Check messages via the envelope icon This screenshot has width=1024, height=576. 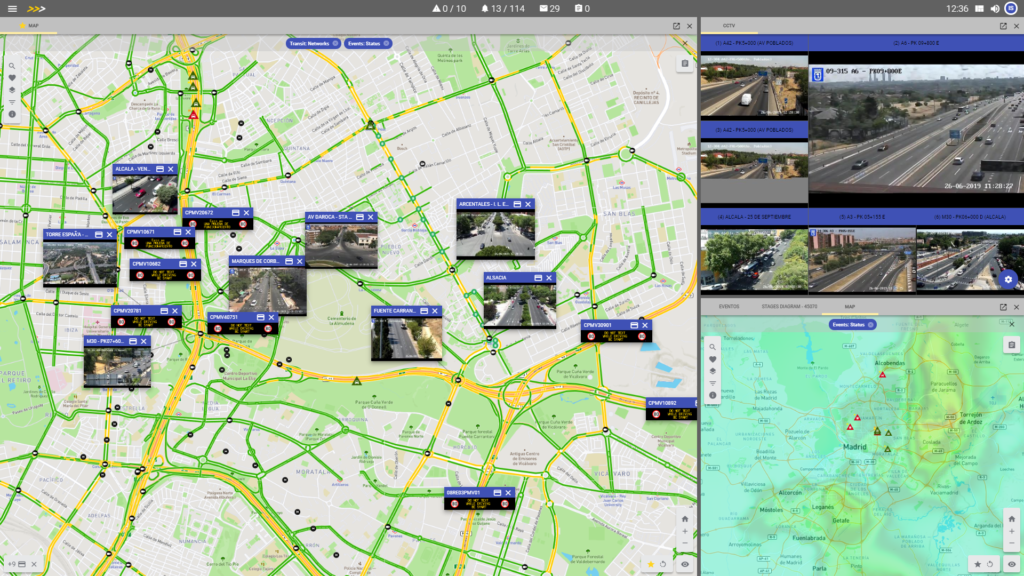point(543,7)
